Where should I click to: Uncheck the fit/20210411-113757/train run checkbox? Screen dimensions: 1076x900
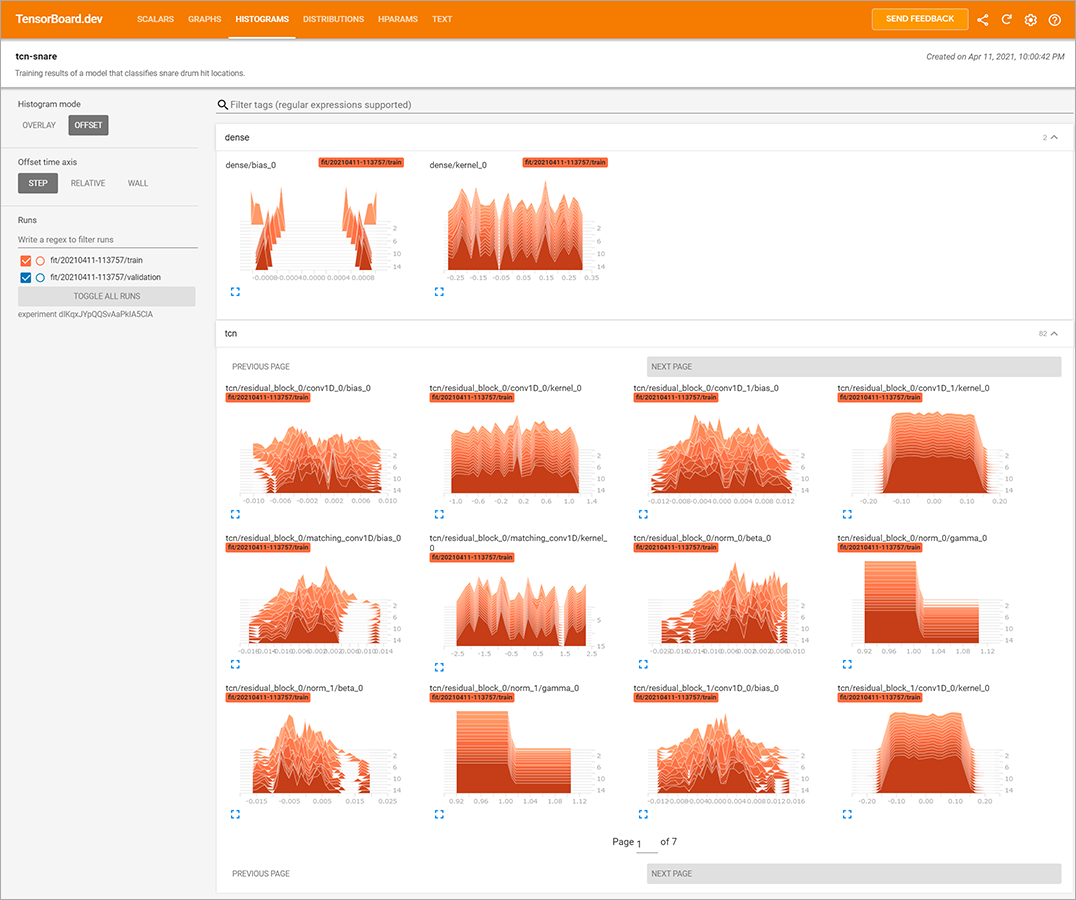click(x=26, y=260)
